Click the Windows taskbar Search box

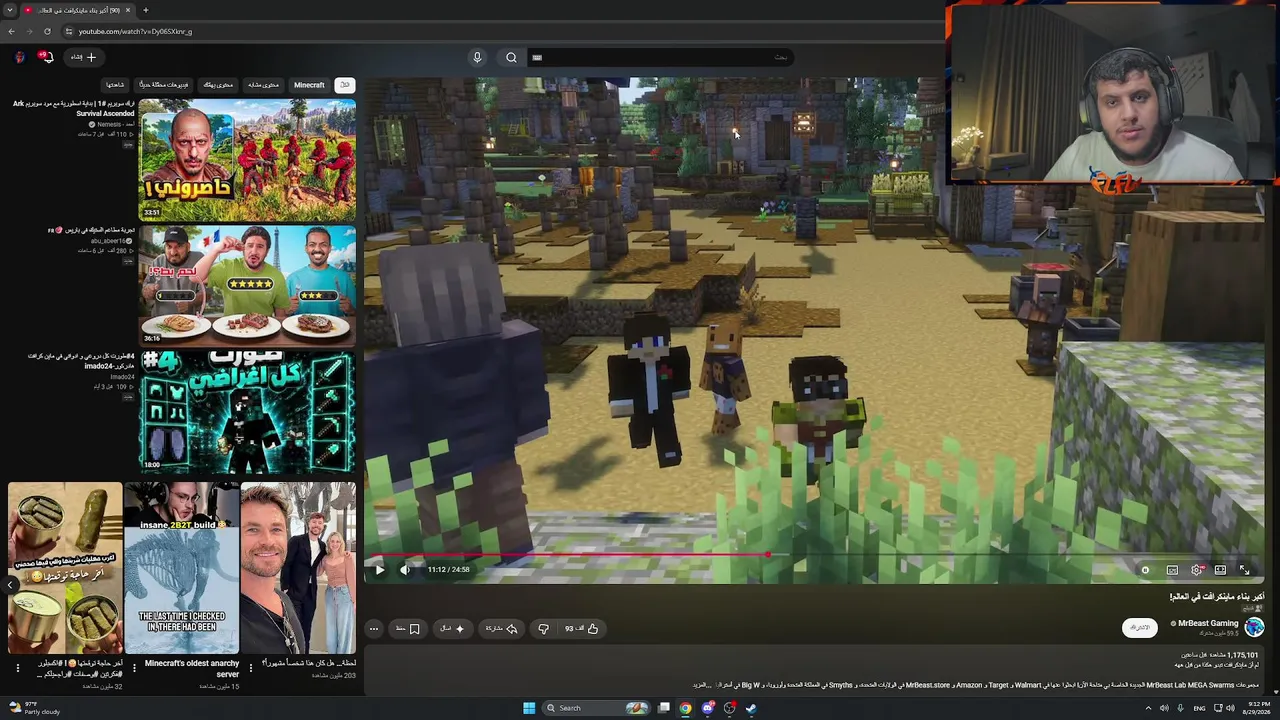pos(596,708)
